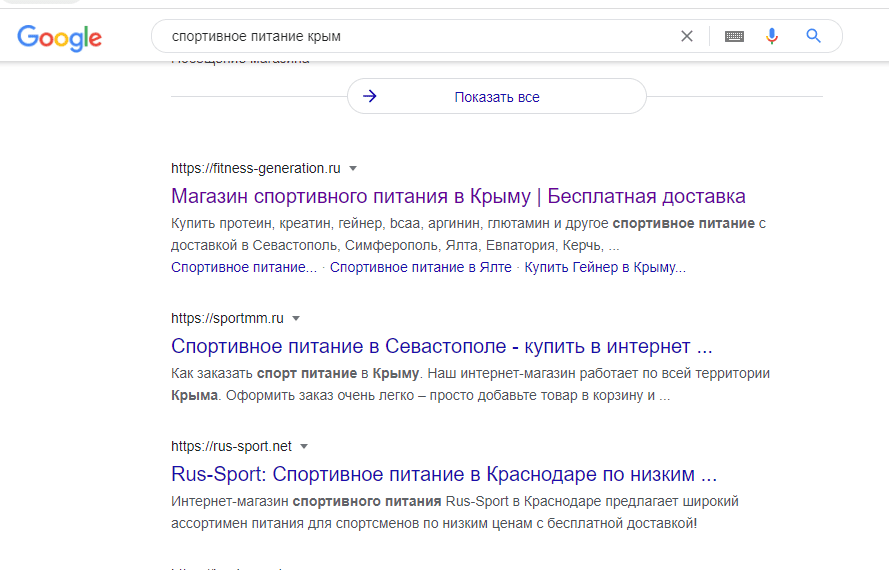Start voice search with microphone icon
The width and height of the screenshot is (889, 570).
click(x=772, y=36)
